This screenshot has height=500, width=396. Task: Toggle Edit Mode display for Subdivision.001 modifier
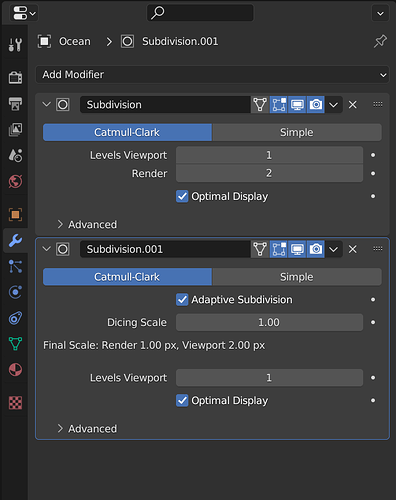pyautogui.click(x=279, y=249)
